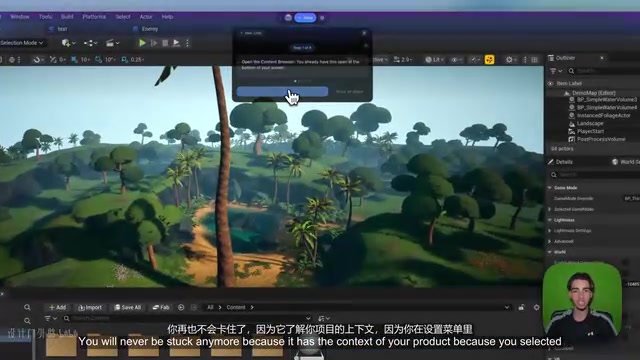Close the Outliner panel tab
Image resolution: width=640 pixels, height=360 pixels.
click(602, 58)
